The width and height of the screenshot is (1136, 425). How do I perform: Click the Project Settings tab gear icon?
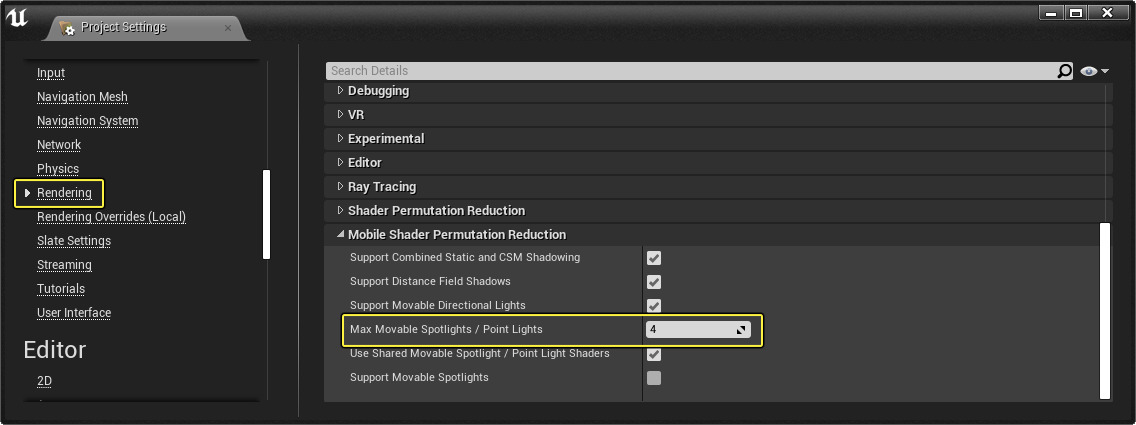(x=67, y=28)
